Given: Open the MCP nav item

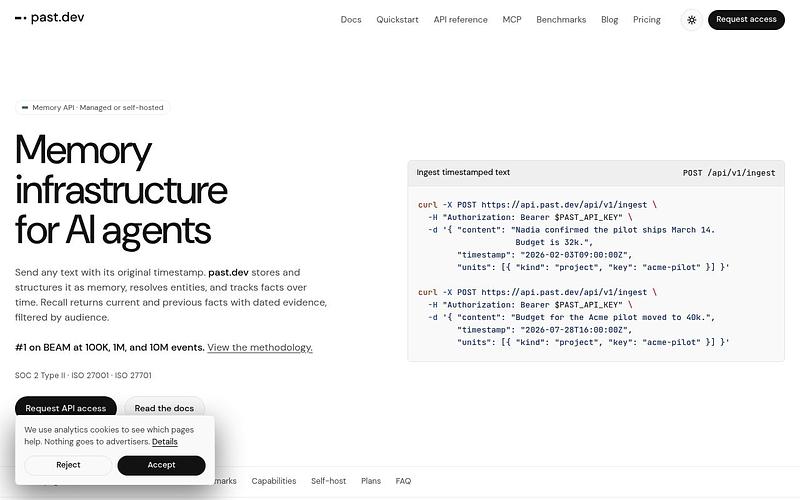Looking at the screenshot, I should (512, 19).
